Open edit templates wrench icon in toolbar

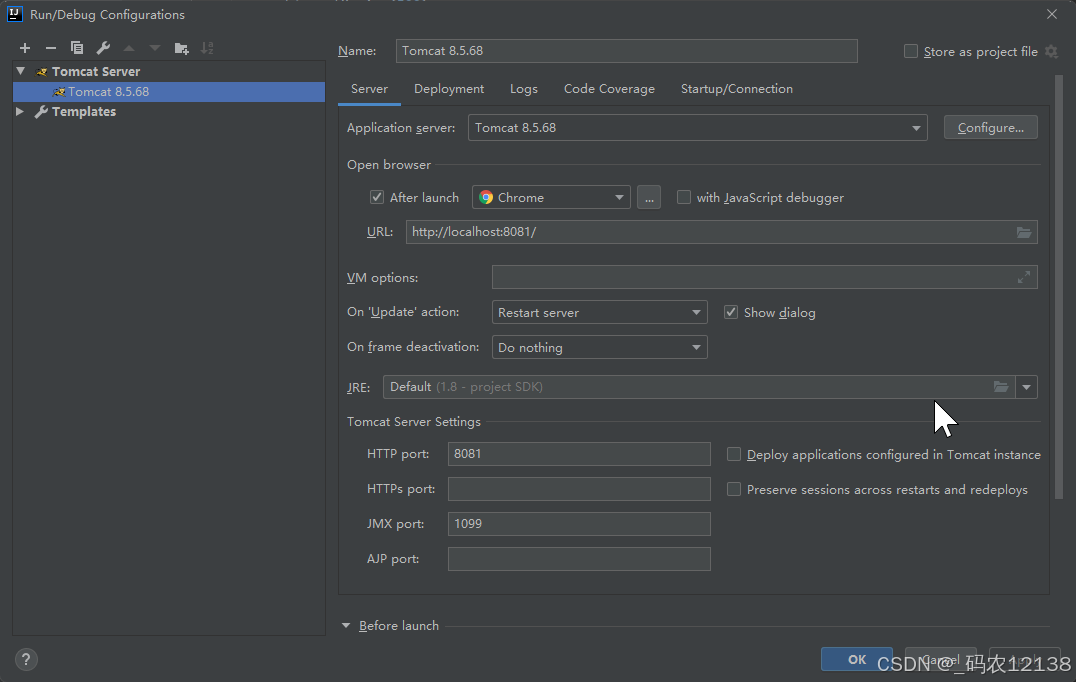103,48
